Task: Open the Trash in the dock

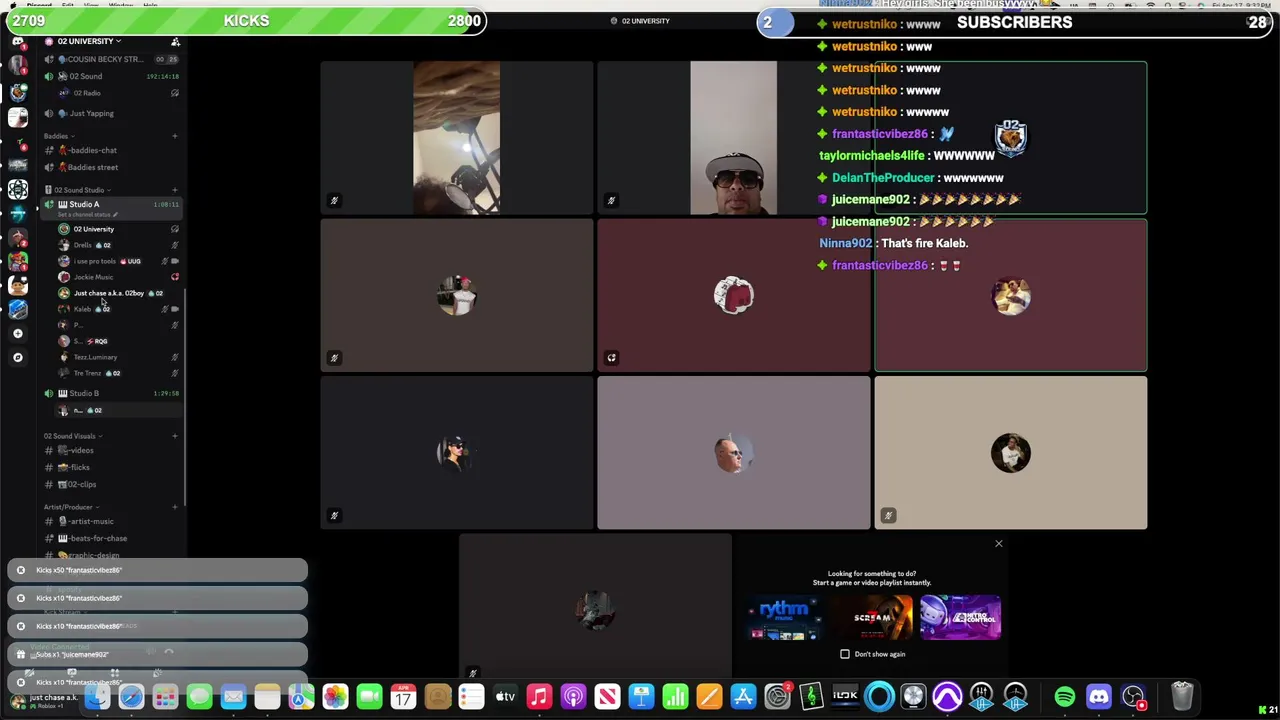Action: point(1181,697)
